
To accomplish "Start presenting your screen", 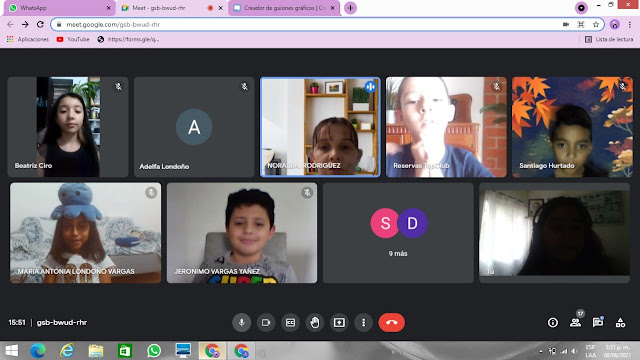I will click(x=339, y=322).
